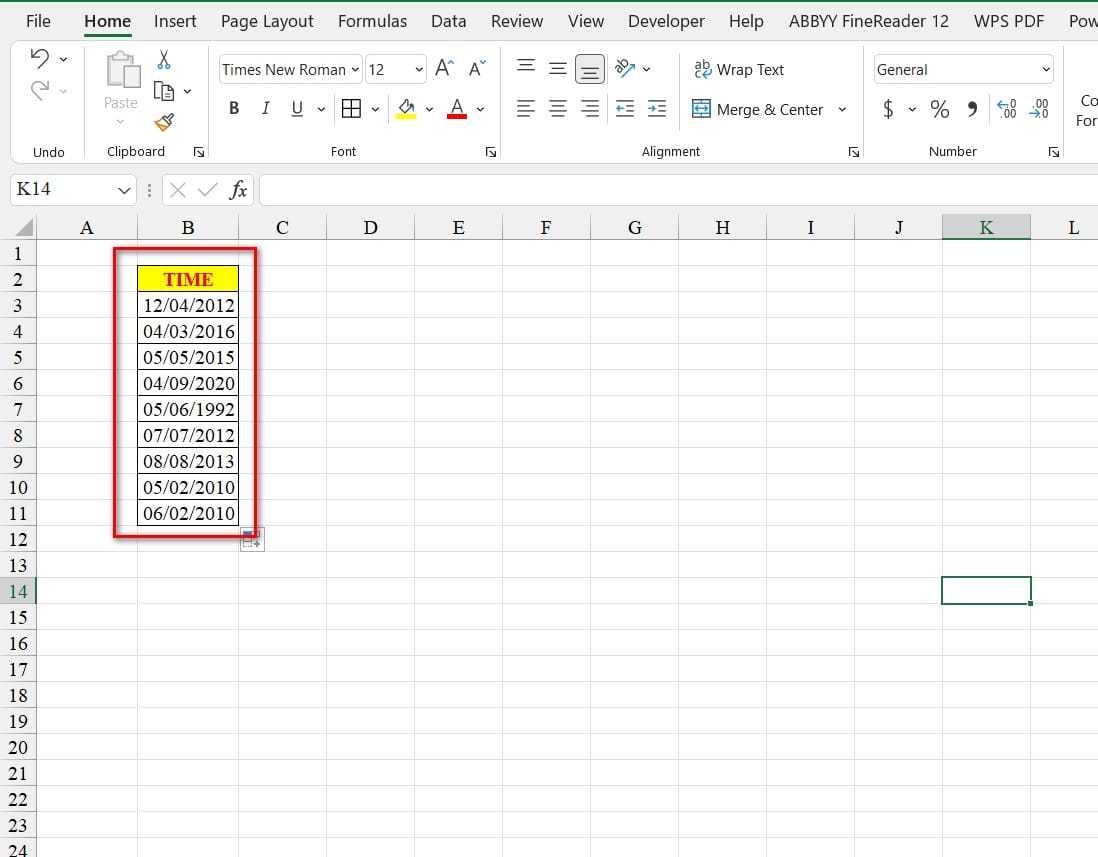
Task: Open the Times New Roman font dropdown
Action: tap(355, 70)
